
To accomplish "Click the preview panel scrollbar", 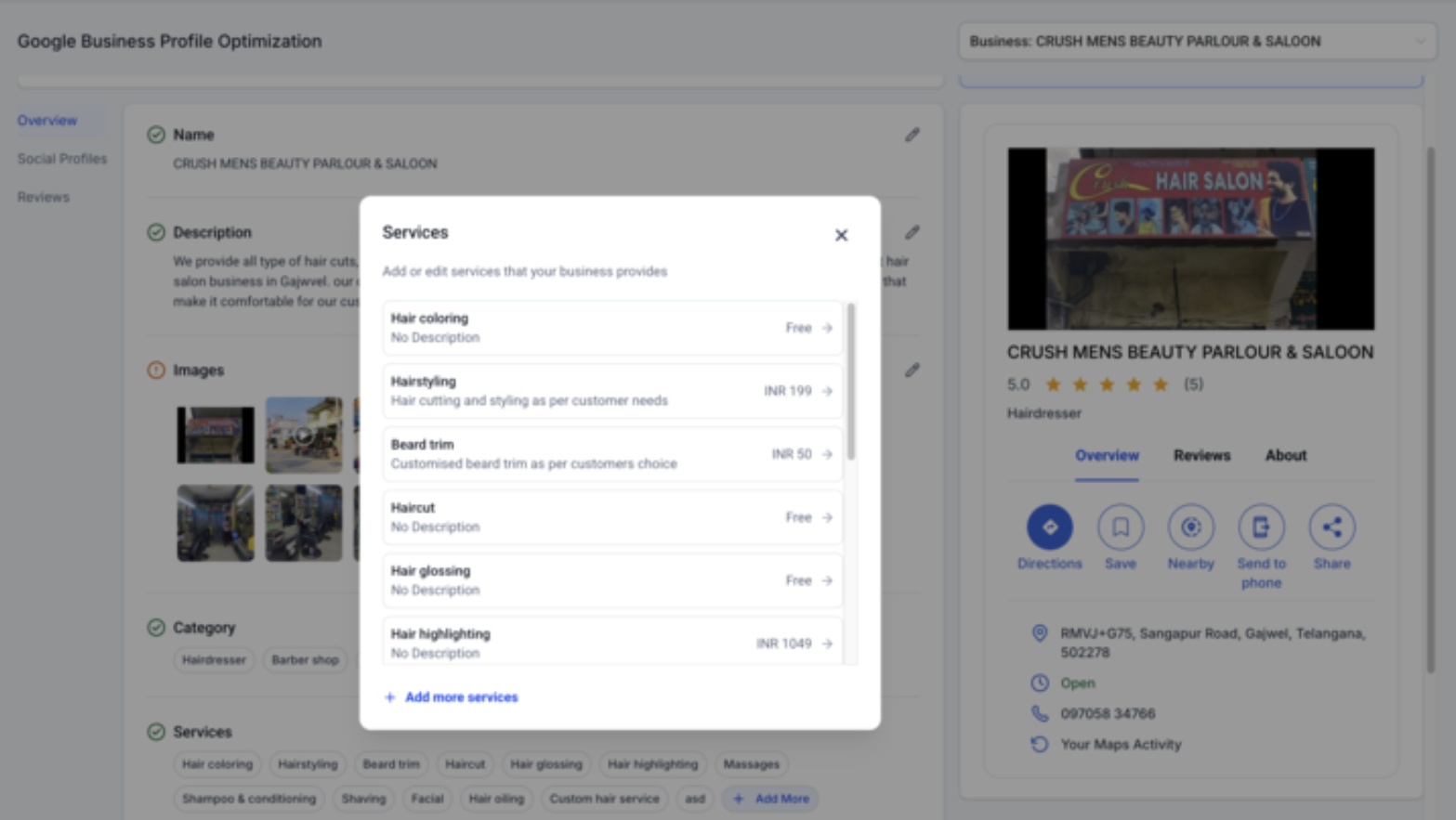I will [x=1431, y=409].
